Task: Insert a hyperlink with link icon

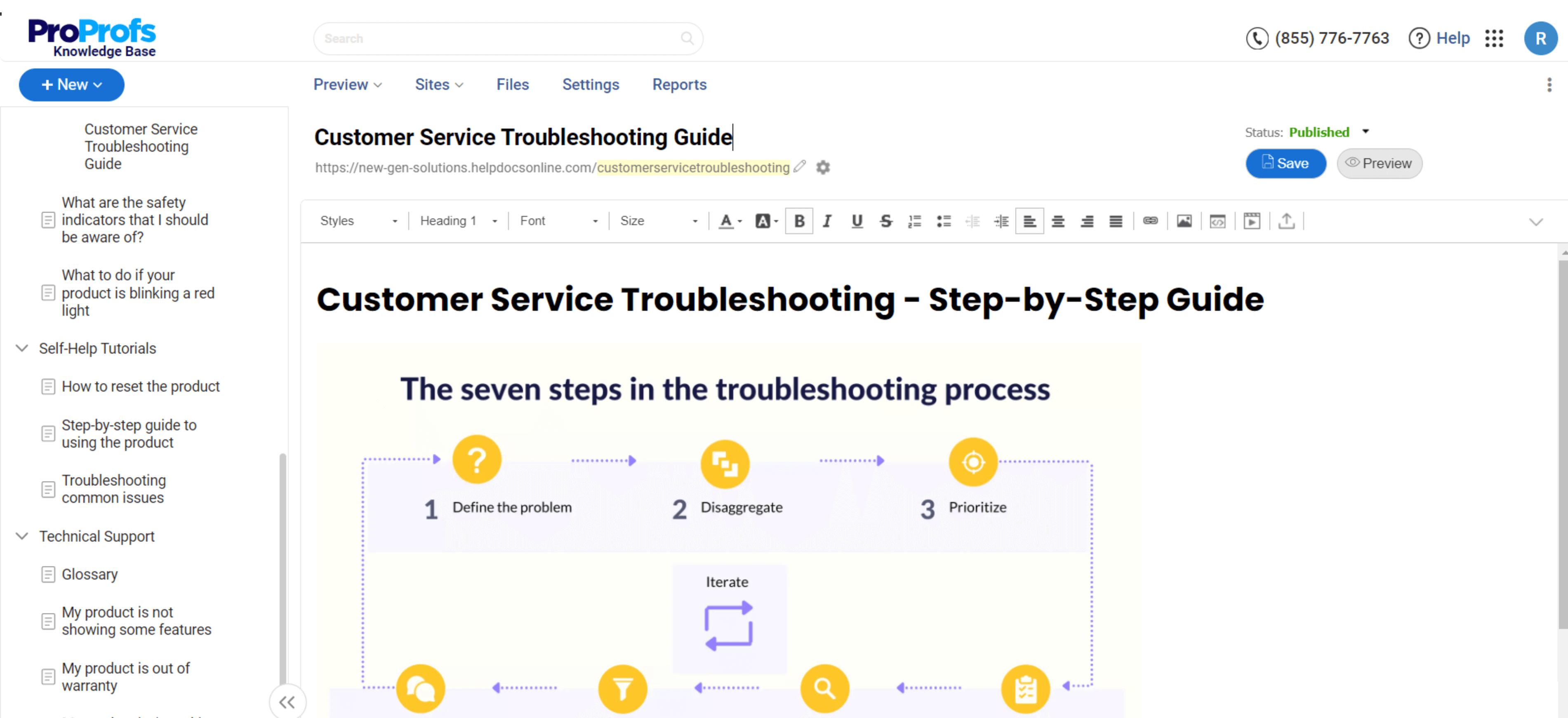Action: (x=1150, y=221)
